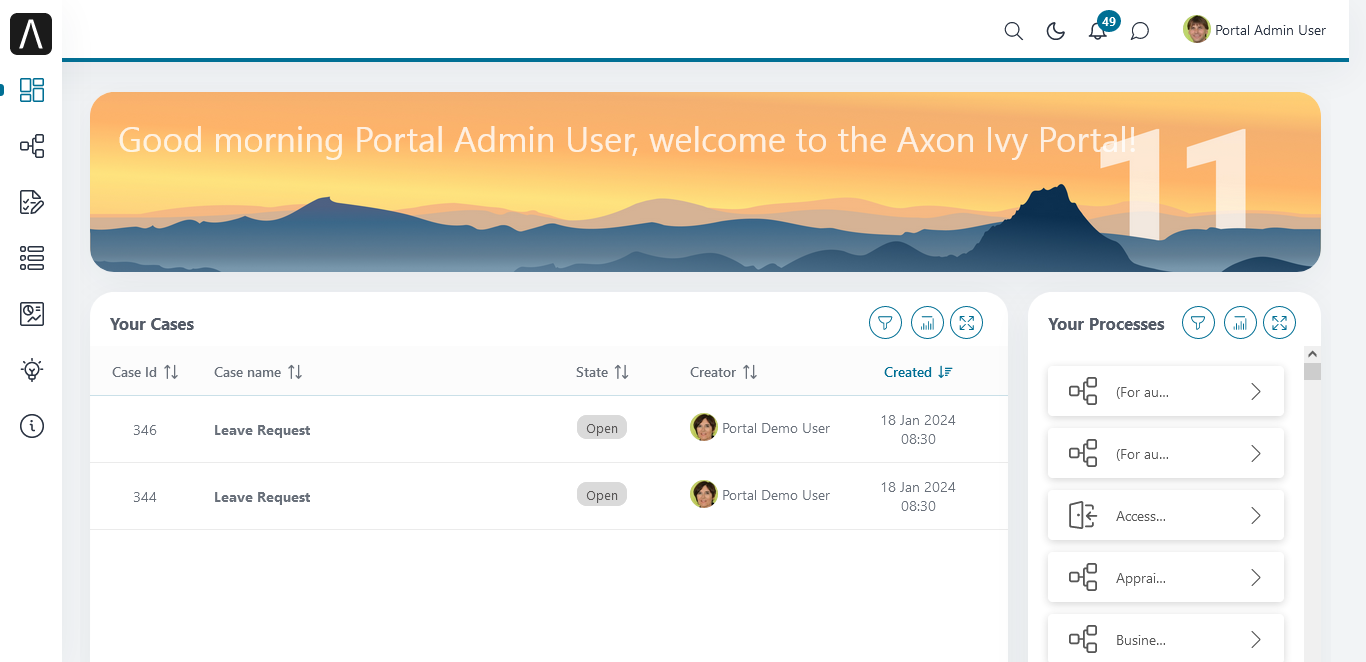Screen dimensions: 1366x662
Task: Show widget info for Your Processes
Action: pyautogui.click(x=1240, y=323)
